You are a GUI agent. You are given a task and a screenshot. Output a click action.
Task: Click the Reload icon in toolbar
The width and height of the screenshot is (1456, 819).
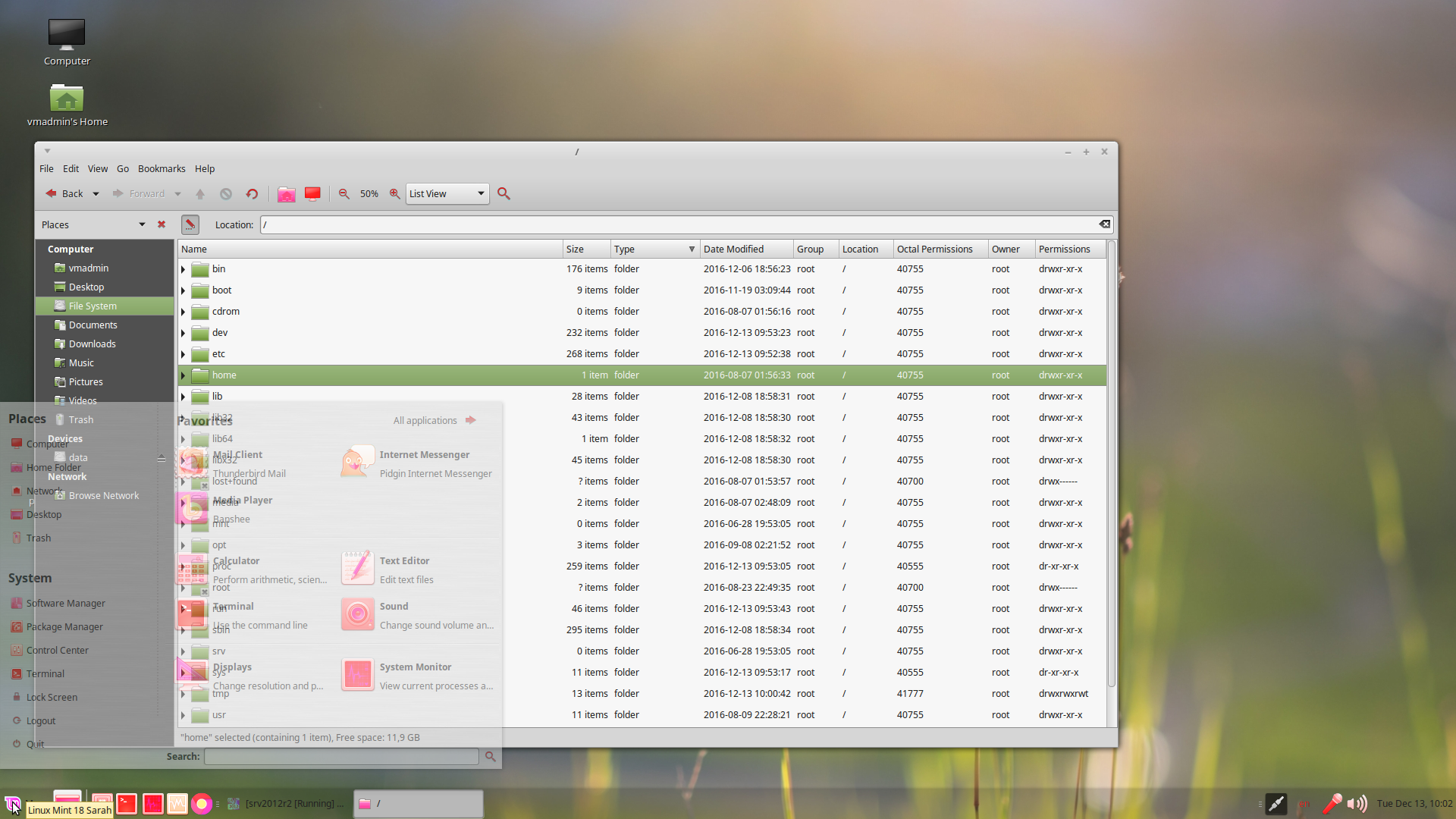pyautogui.click(x=252, y=194)
